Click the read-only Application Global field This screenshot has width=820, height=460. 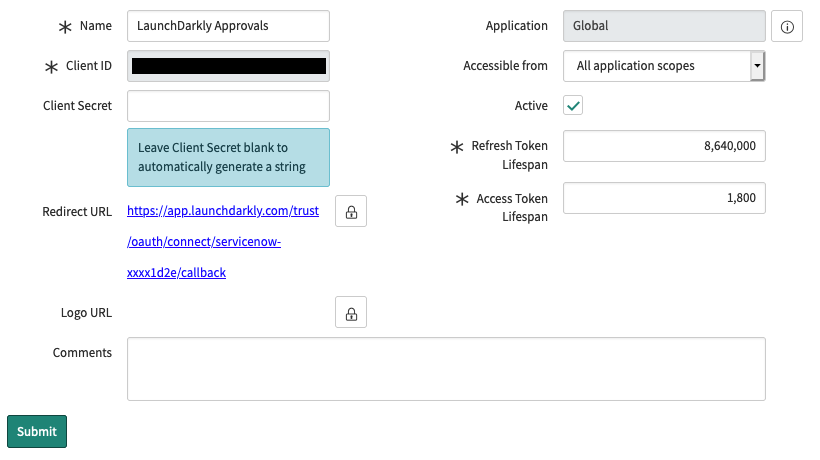[x=664, y=26]
